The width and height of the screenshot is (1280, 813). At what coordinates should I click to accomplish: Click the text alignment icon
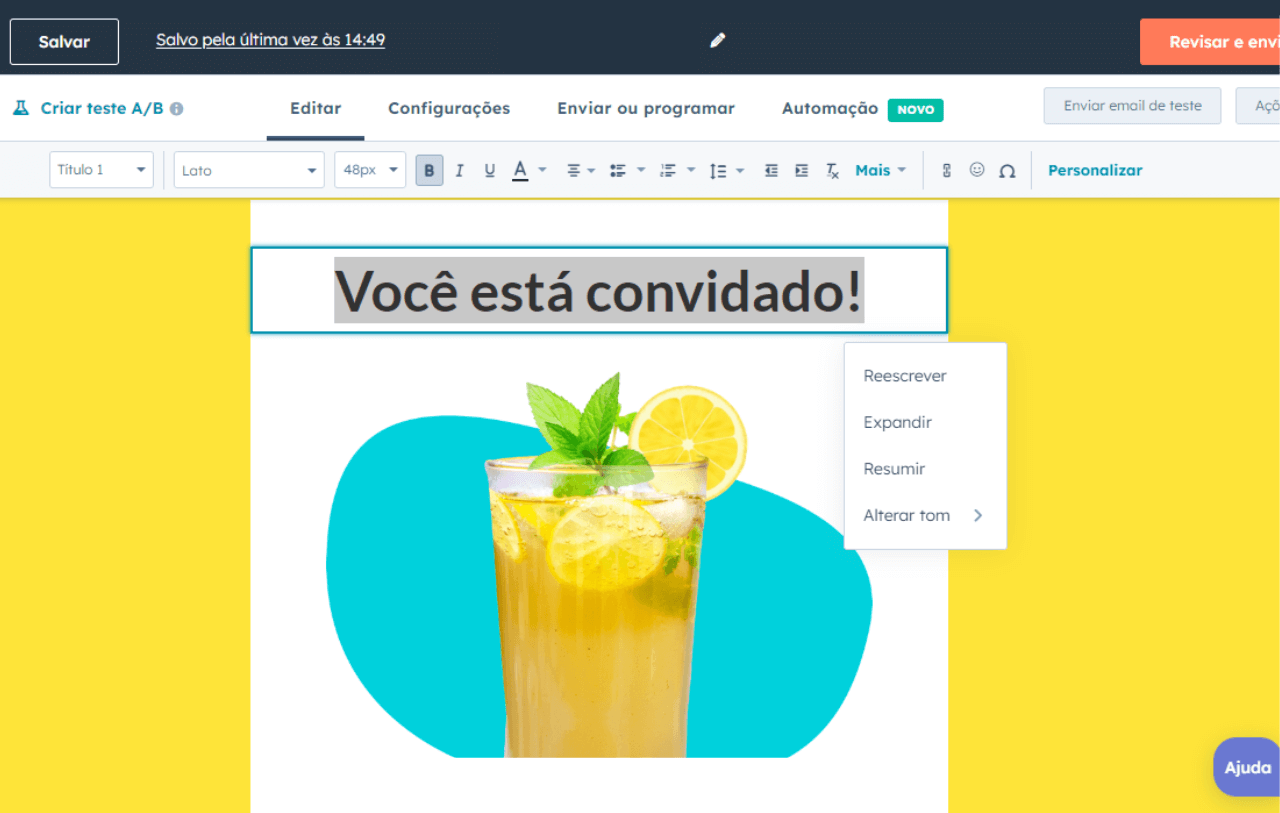(574, 170)
